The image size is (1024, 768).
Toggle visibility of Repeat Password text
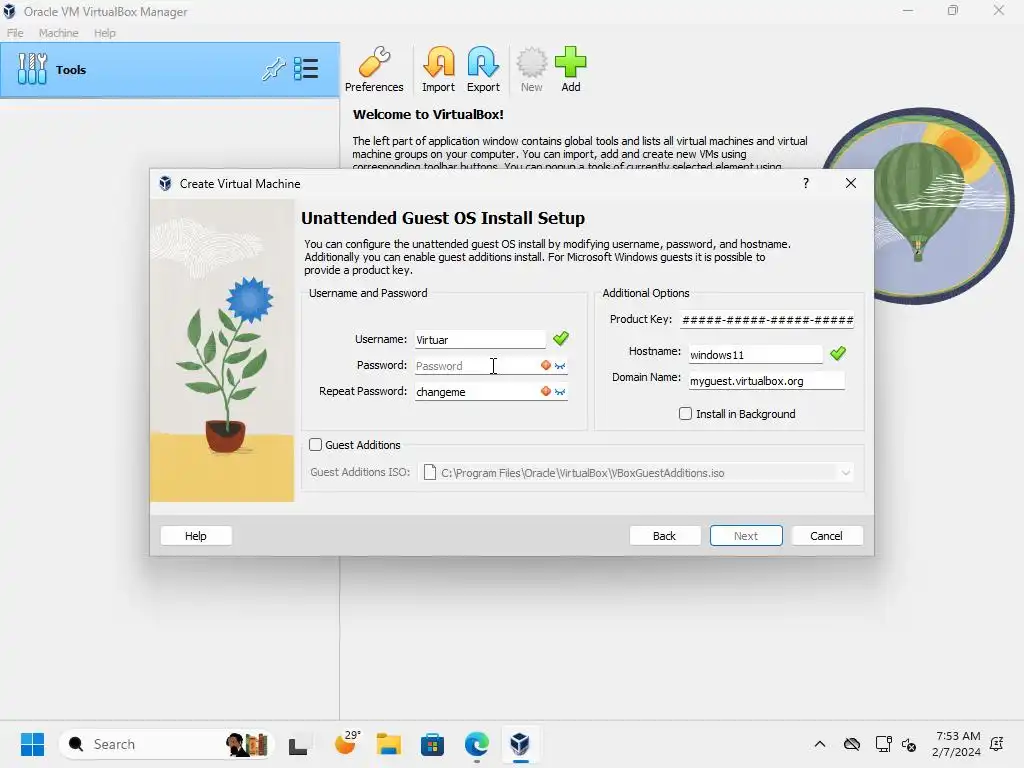pyautogui.click(x=560, y=392)
